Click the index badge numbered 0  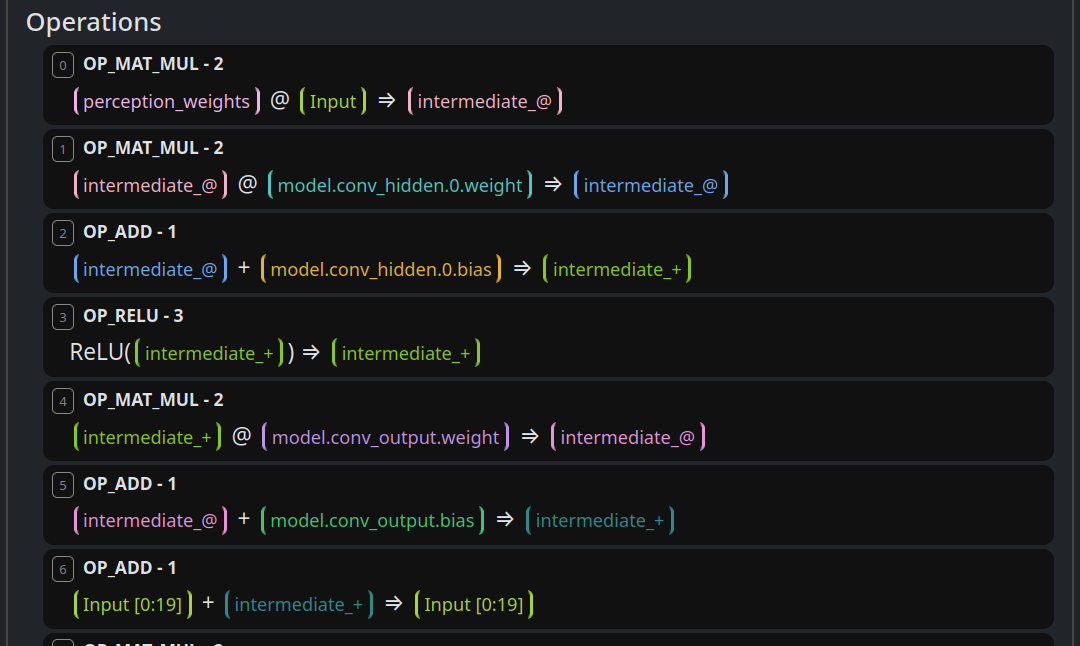(63, 65)
